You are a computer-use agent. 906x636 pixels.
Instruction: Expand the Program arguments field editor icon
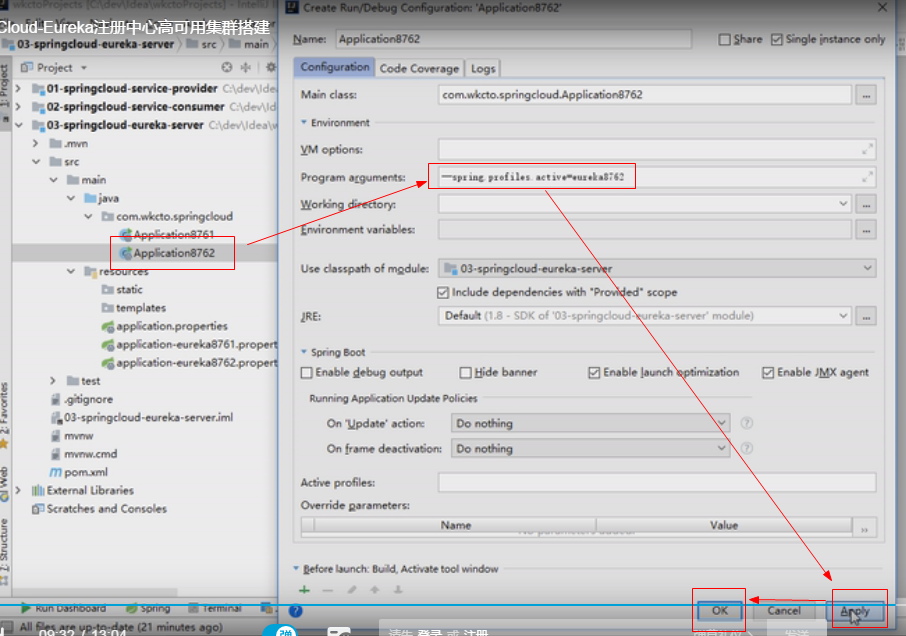[x=867, y=177]
